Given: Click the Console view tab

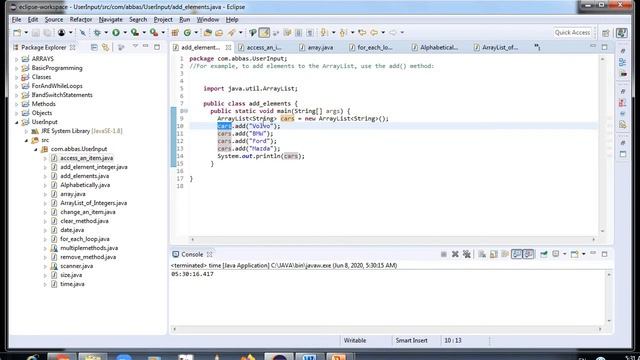Looking at the screenshot, I should 191,254.
